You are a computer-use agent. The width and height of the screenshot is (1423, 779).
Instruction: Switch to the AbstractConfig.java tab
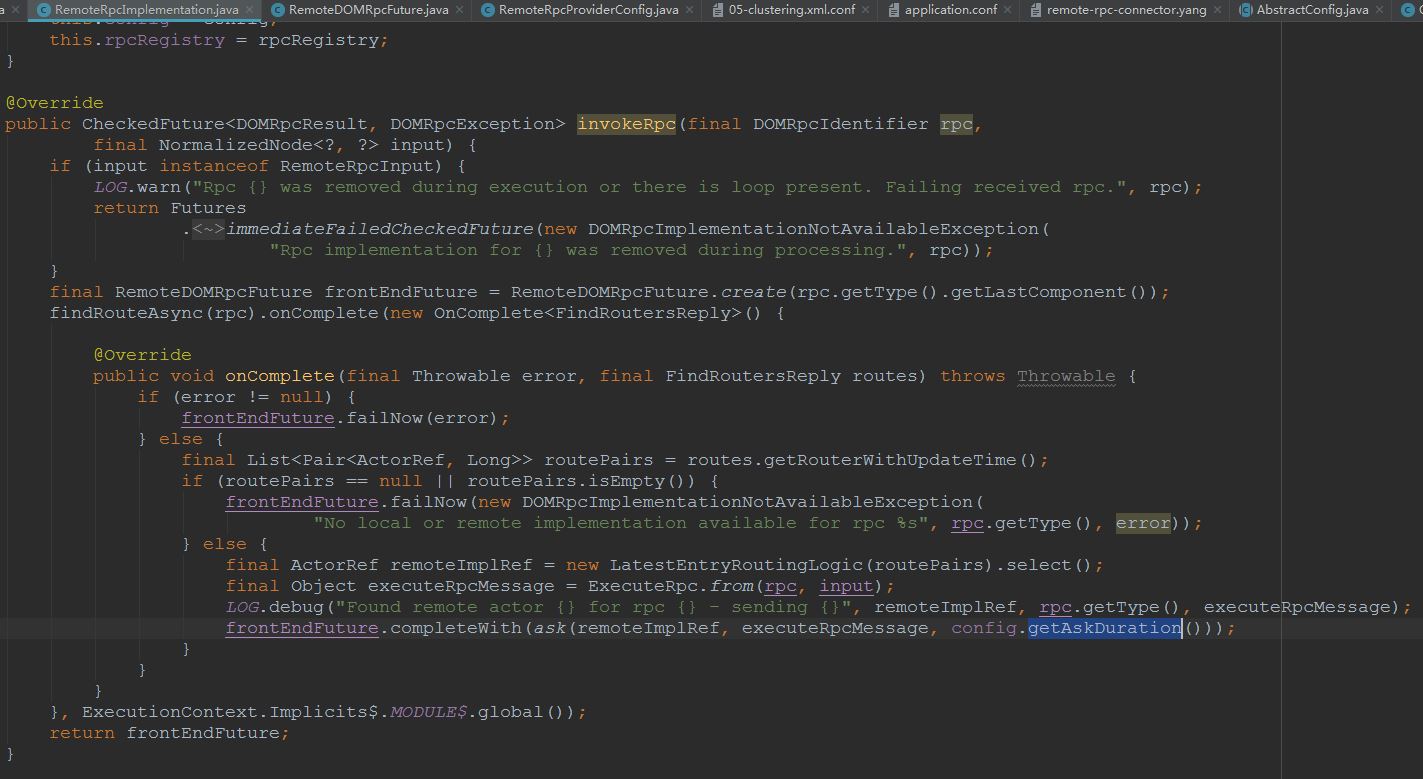pos(1310,10)
